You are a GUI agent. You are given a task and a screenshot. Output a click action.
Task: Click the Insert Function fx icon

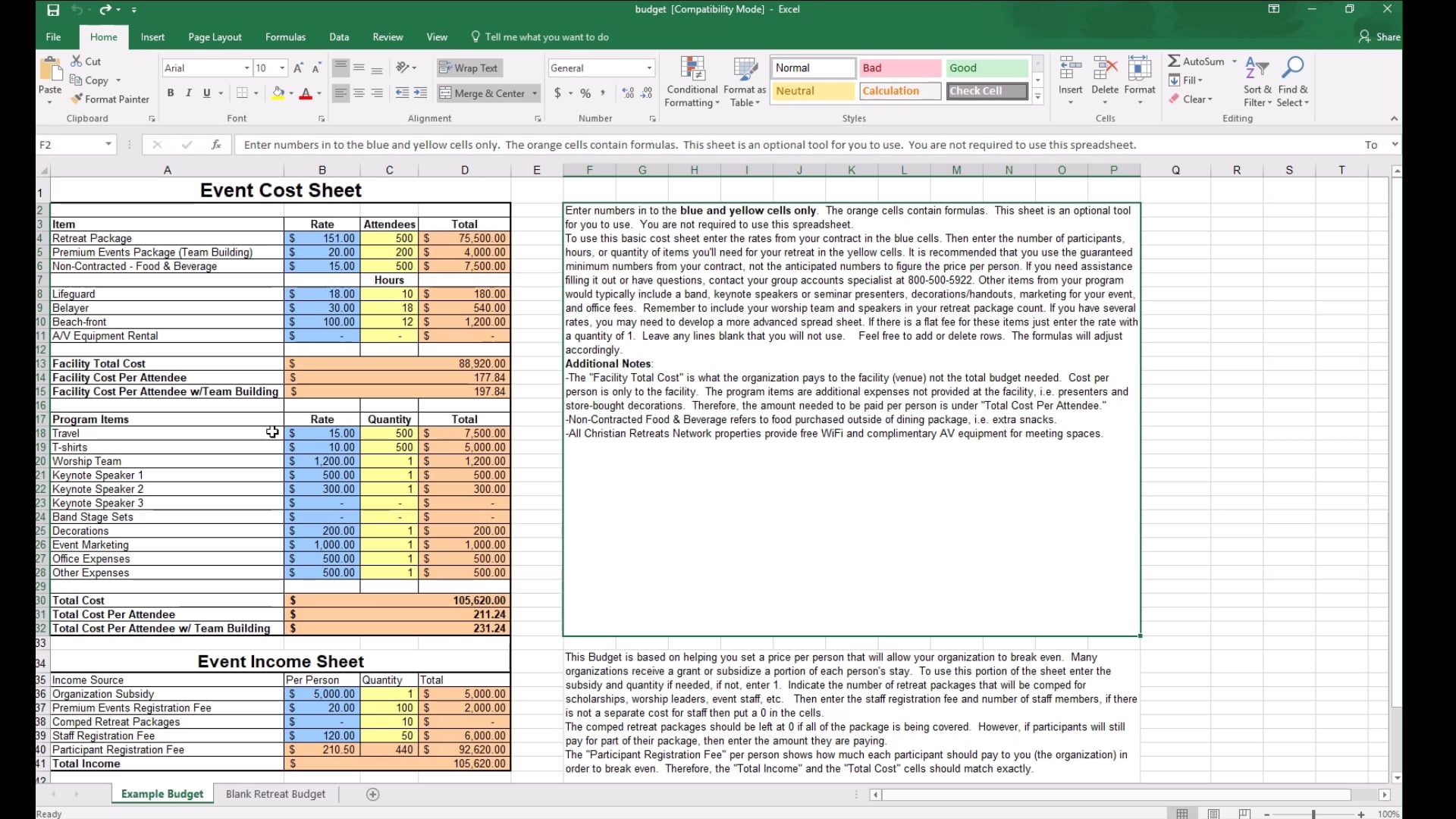click(216, 145)
